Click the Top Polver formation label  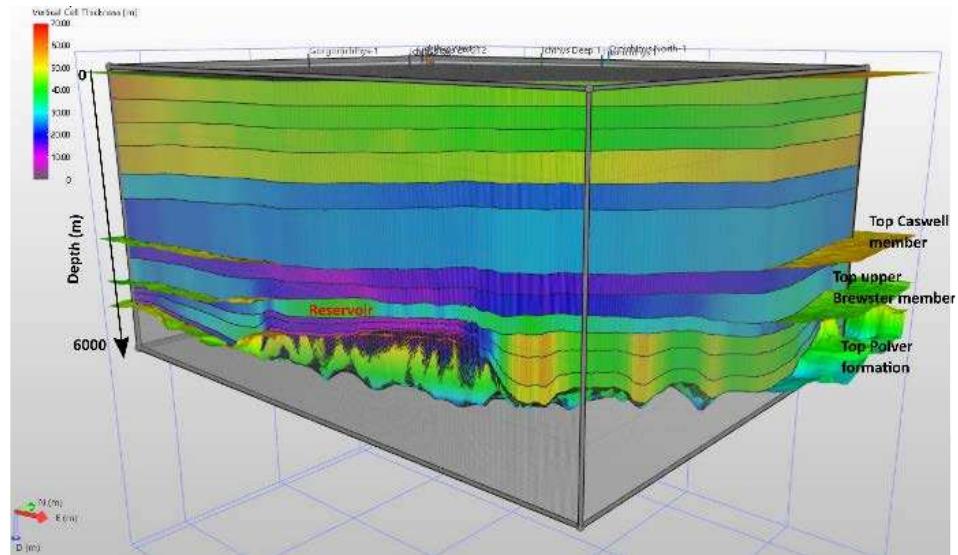click(876, 357)
